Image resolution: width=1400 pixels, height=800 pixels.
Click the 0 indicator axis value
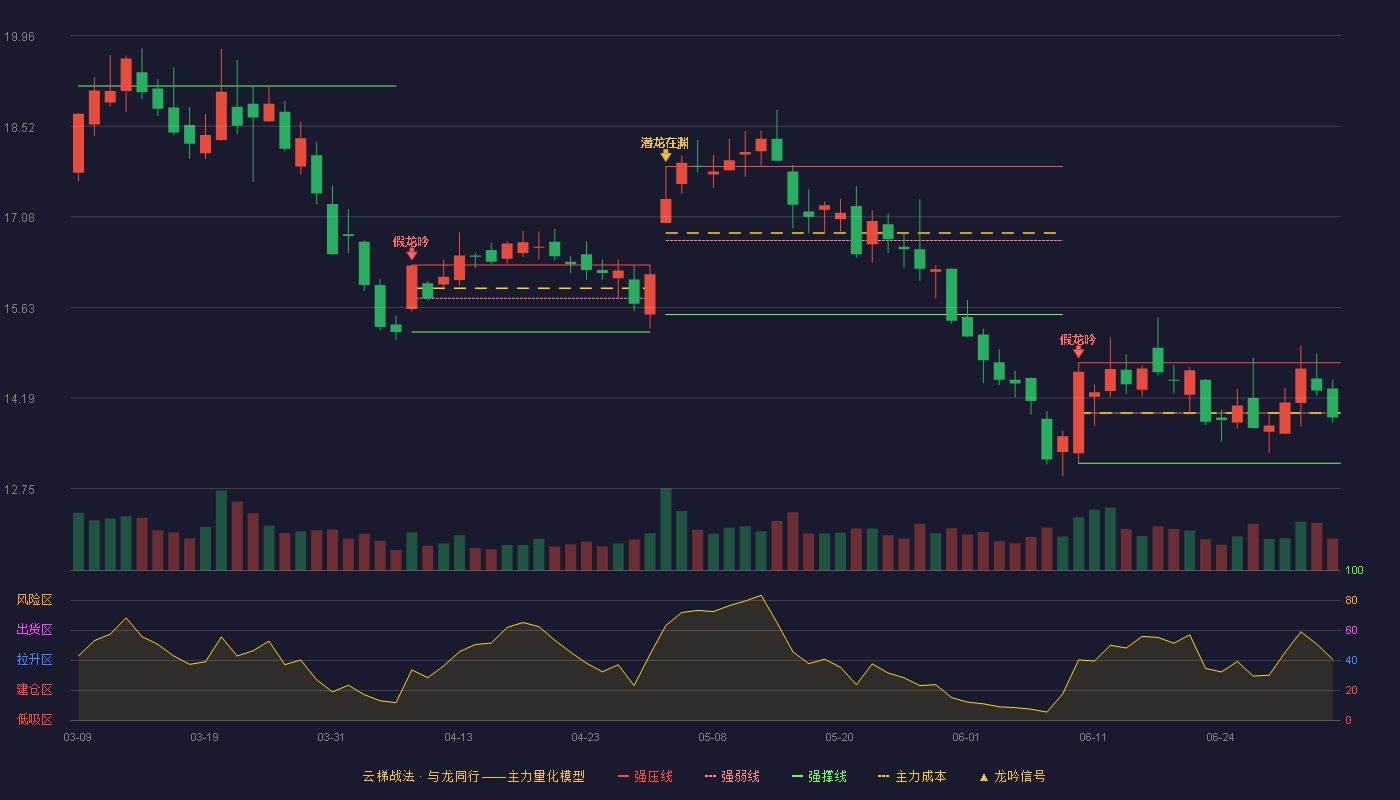1348,720
